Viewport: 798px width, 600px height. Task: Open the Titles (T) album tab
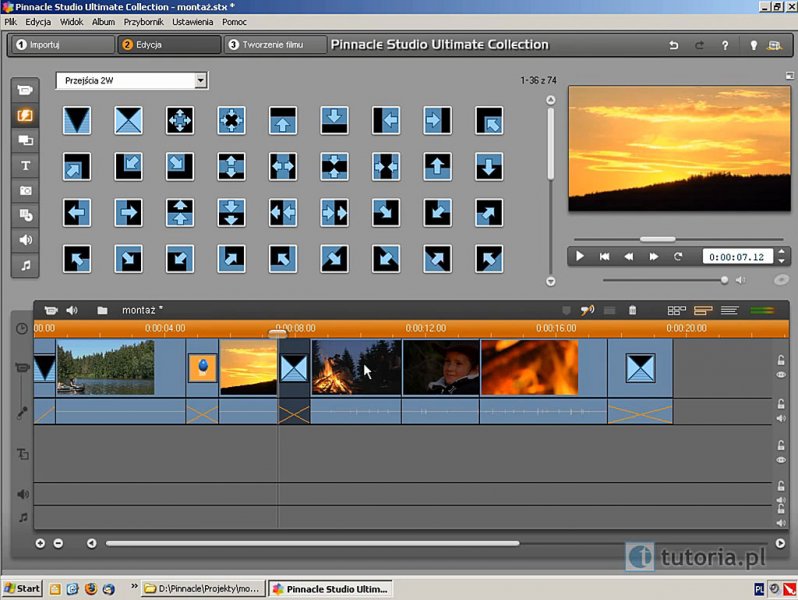coord(25,166)
